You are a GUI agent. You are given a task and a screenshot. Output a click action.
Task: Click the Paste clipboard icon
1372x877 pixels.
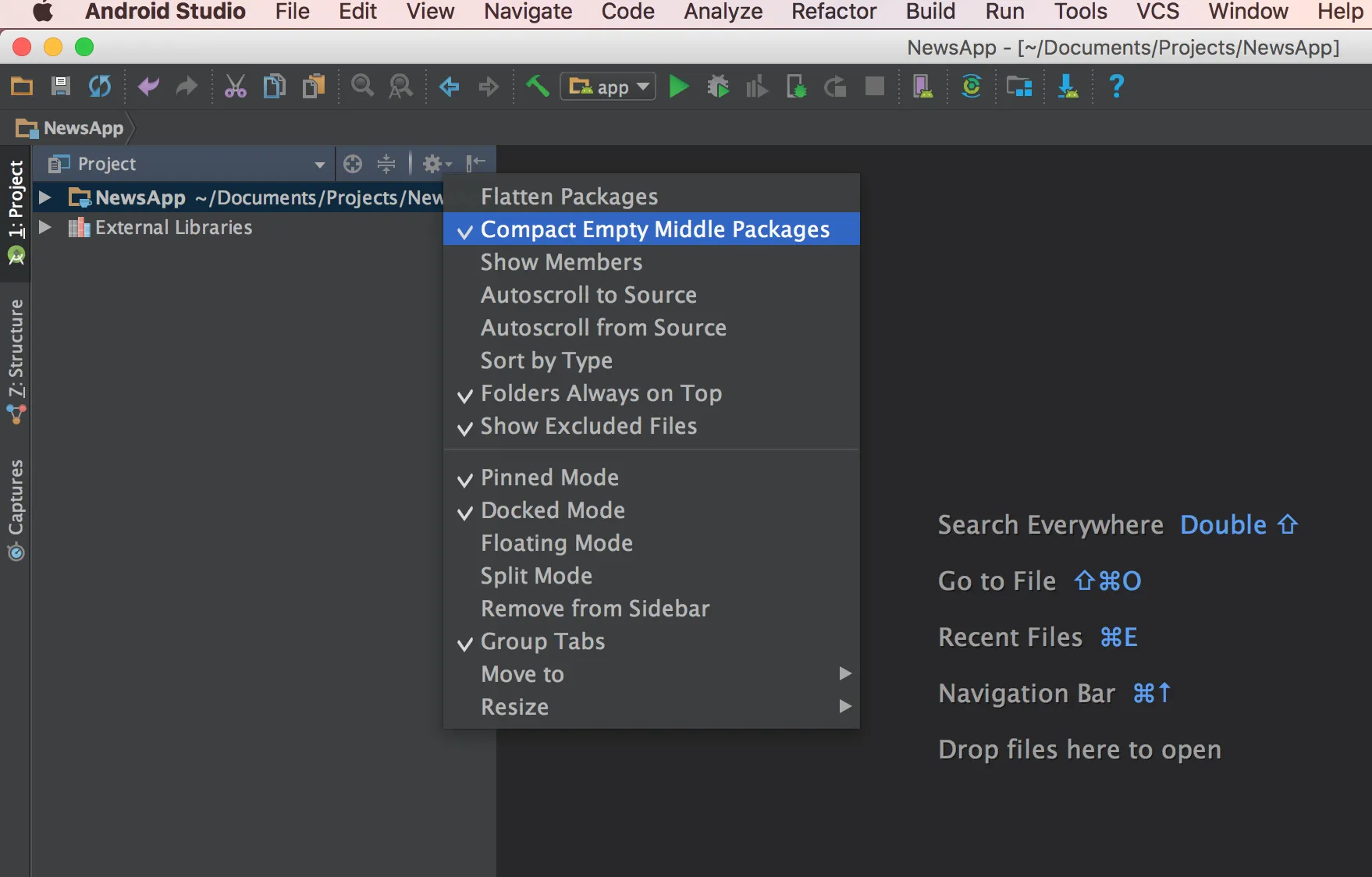[x=314, y=86]
